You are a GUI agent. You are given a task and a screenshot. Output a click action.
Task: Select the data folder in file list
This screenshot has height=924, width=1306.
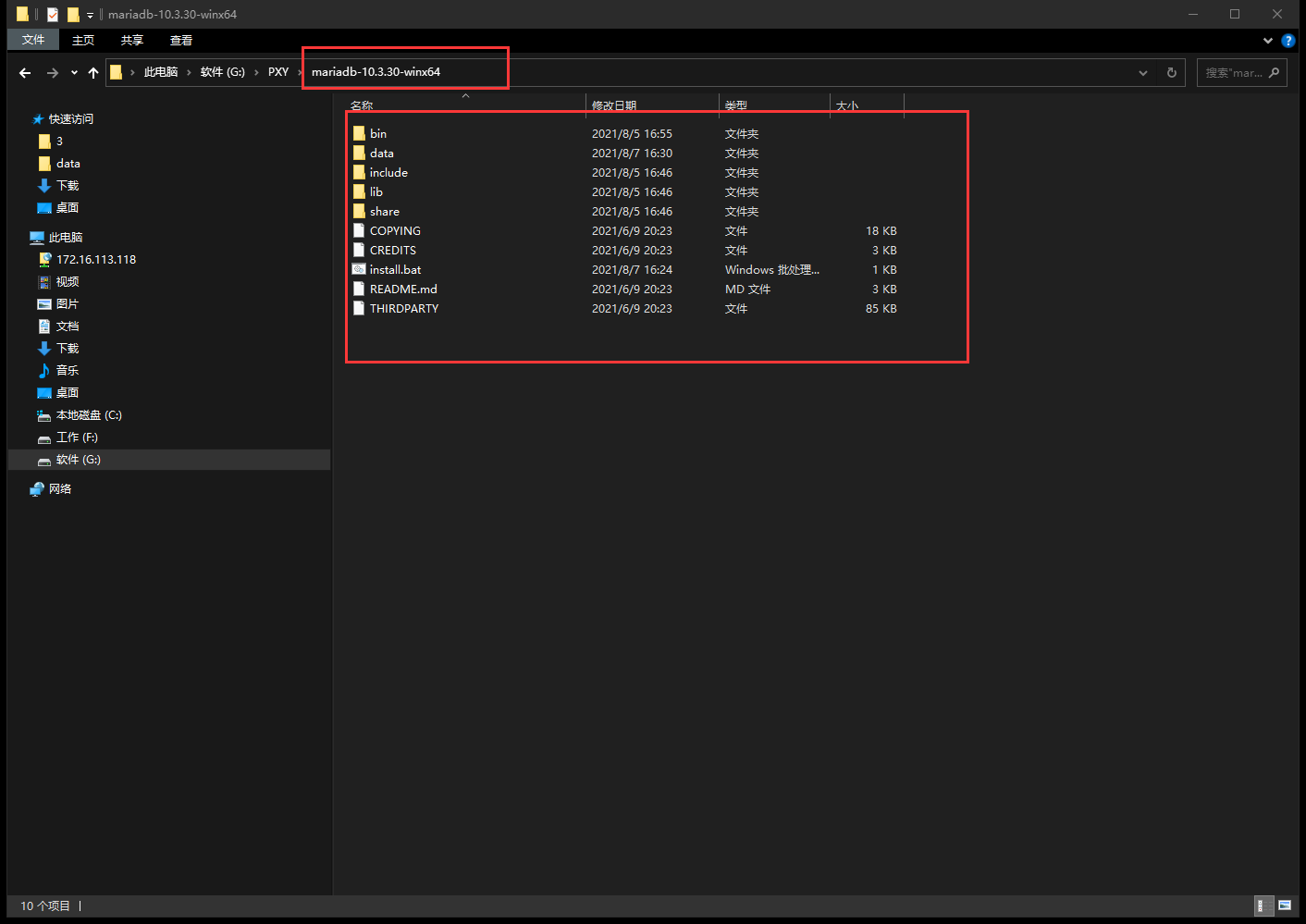[x=382, y=153]
